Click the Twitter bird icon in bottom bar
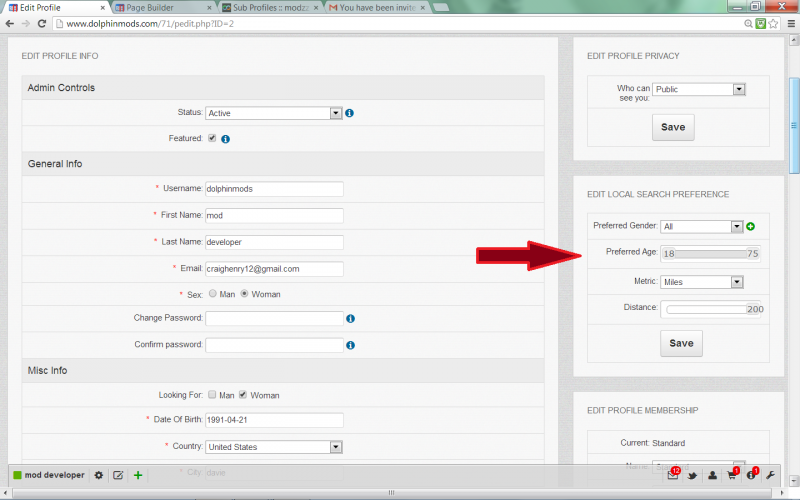Screen dimensions: 800x500 click(x=692, y=476)
